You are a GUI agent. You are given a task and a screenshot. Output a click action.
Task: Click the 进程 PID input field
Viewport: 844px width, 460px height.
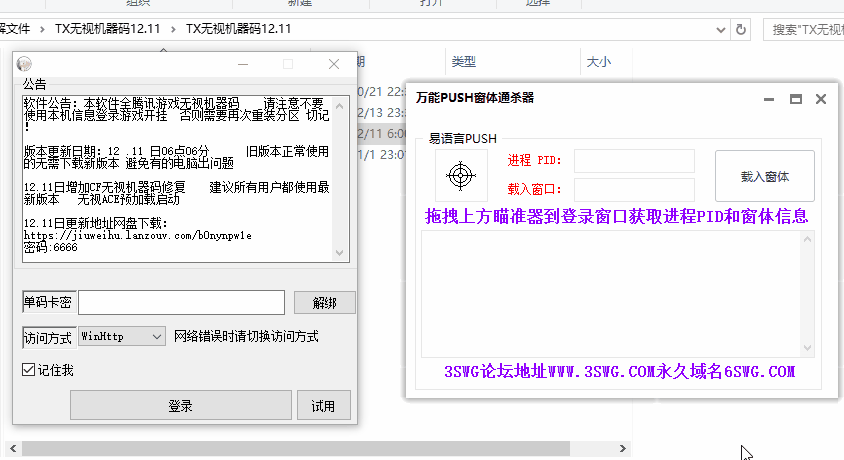tap(634, 160)
